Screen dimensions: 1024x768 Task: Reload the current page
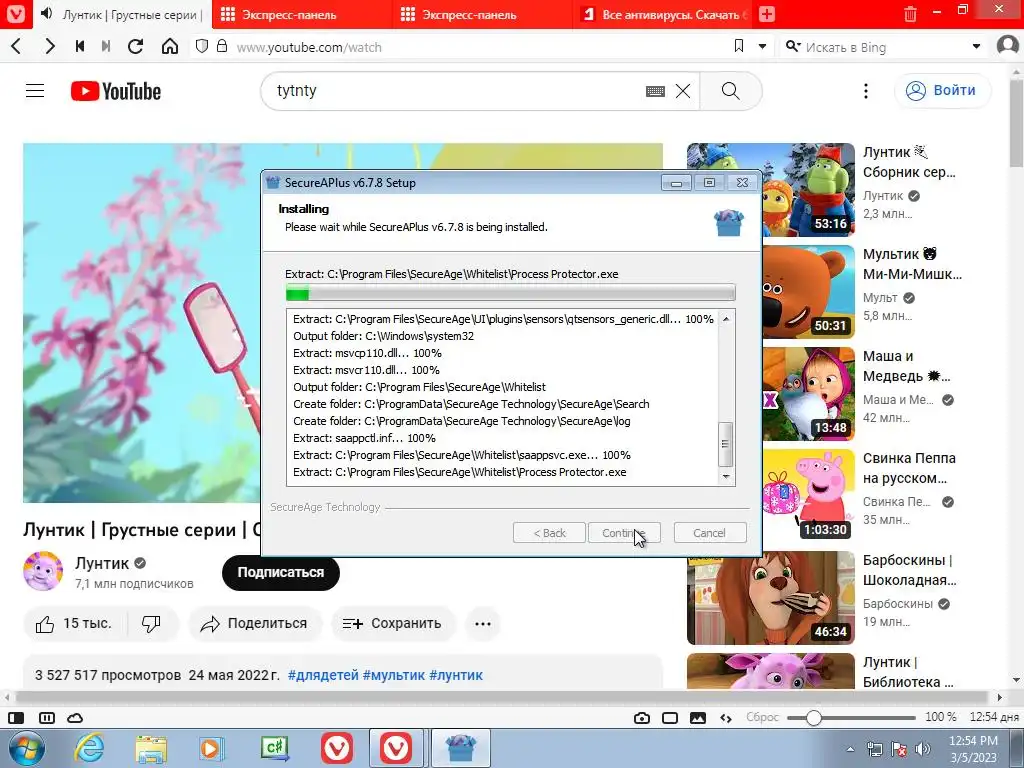[136, 46]
